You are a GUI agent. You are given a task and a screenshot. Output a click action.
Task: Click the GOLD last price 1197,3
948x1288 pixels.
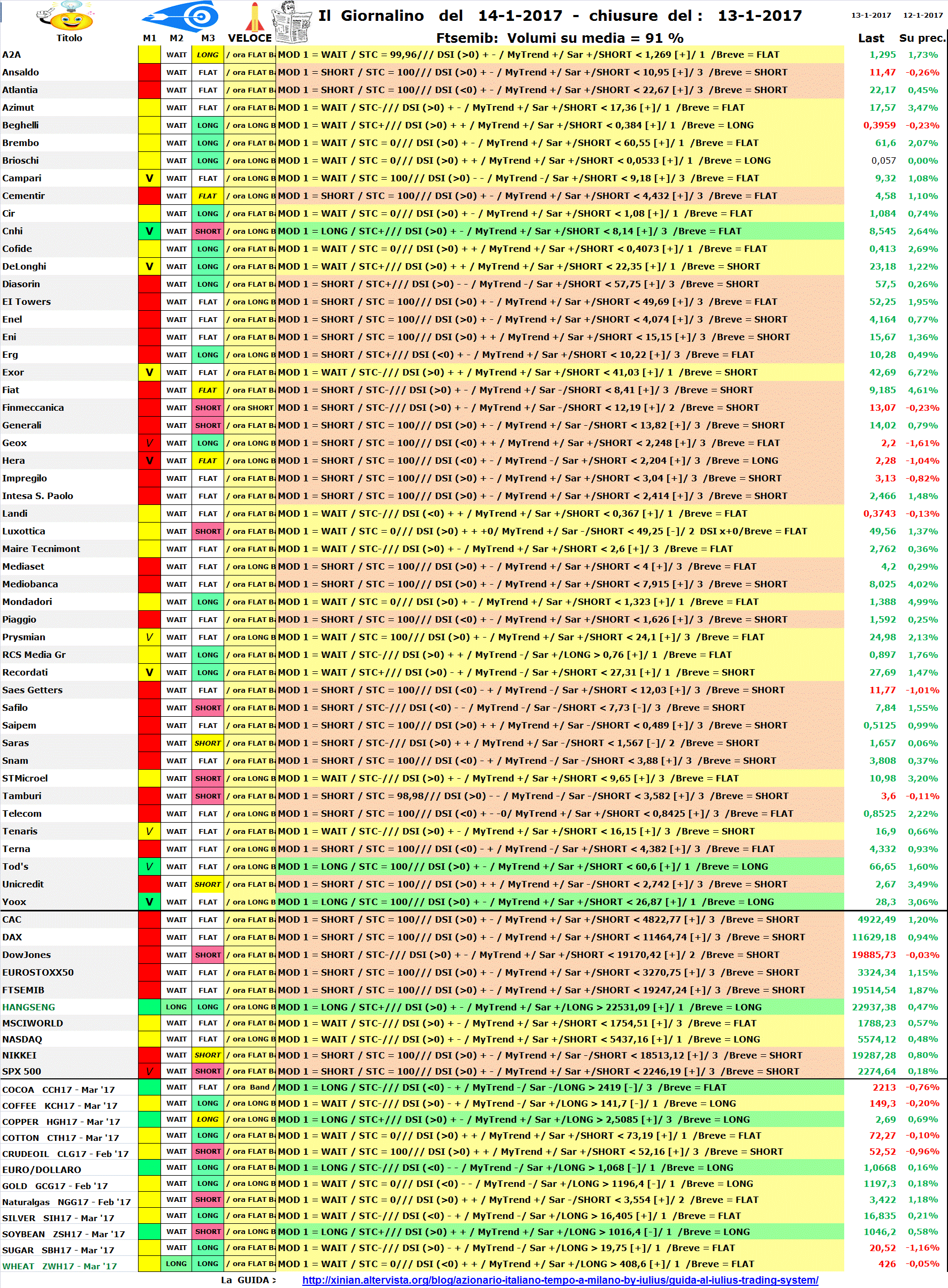click(880, 1184)
